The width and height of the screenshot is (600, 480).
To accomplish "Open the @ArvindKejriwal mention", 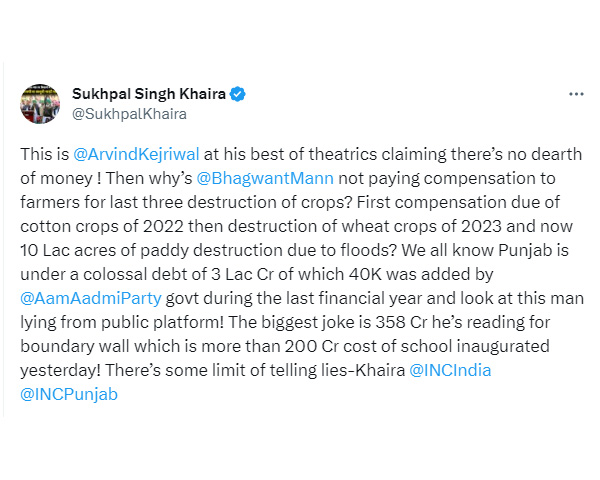I will coord(136,154).
